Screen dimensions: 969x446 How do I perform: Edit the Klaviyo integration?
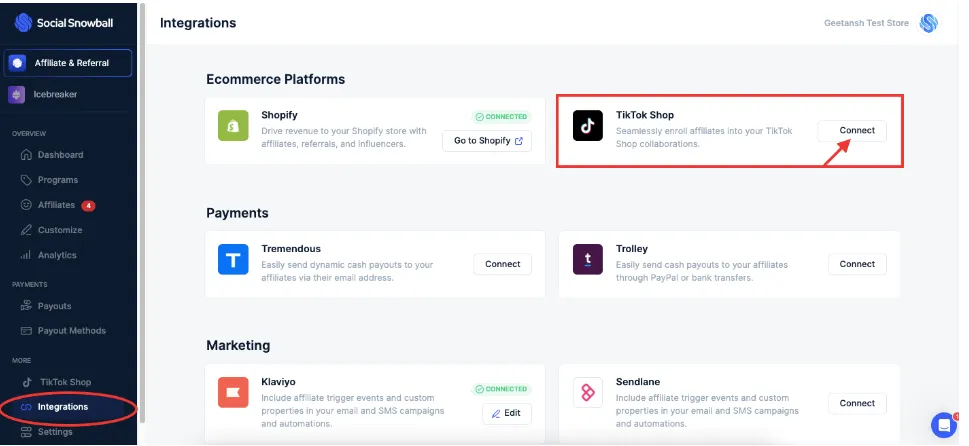click(507, 413)
